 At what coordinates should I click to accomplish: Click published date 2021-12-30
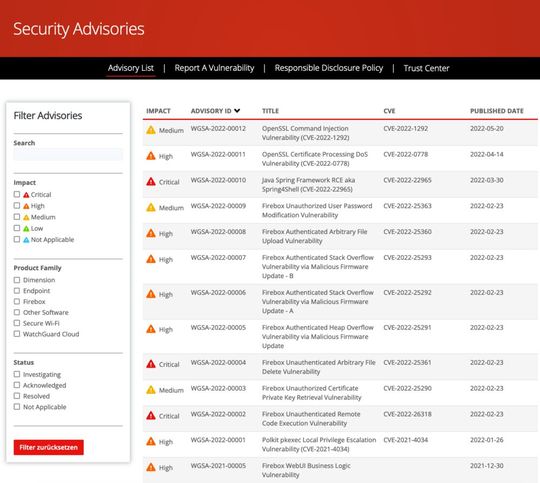tap(487, 466)
